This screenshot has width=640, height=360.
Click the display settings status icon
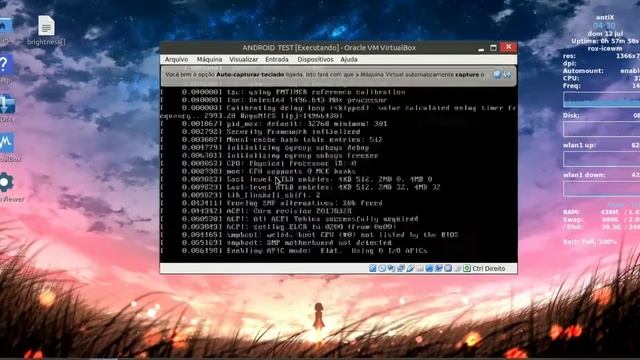click(x=429, y=268)
